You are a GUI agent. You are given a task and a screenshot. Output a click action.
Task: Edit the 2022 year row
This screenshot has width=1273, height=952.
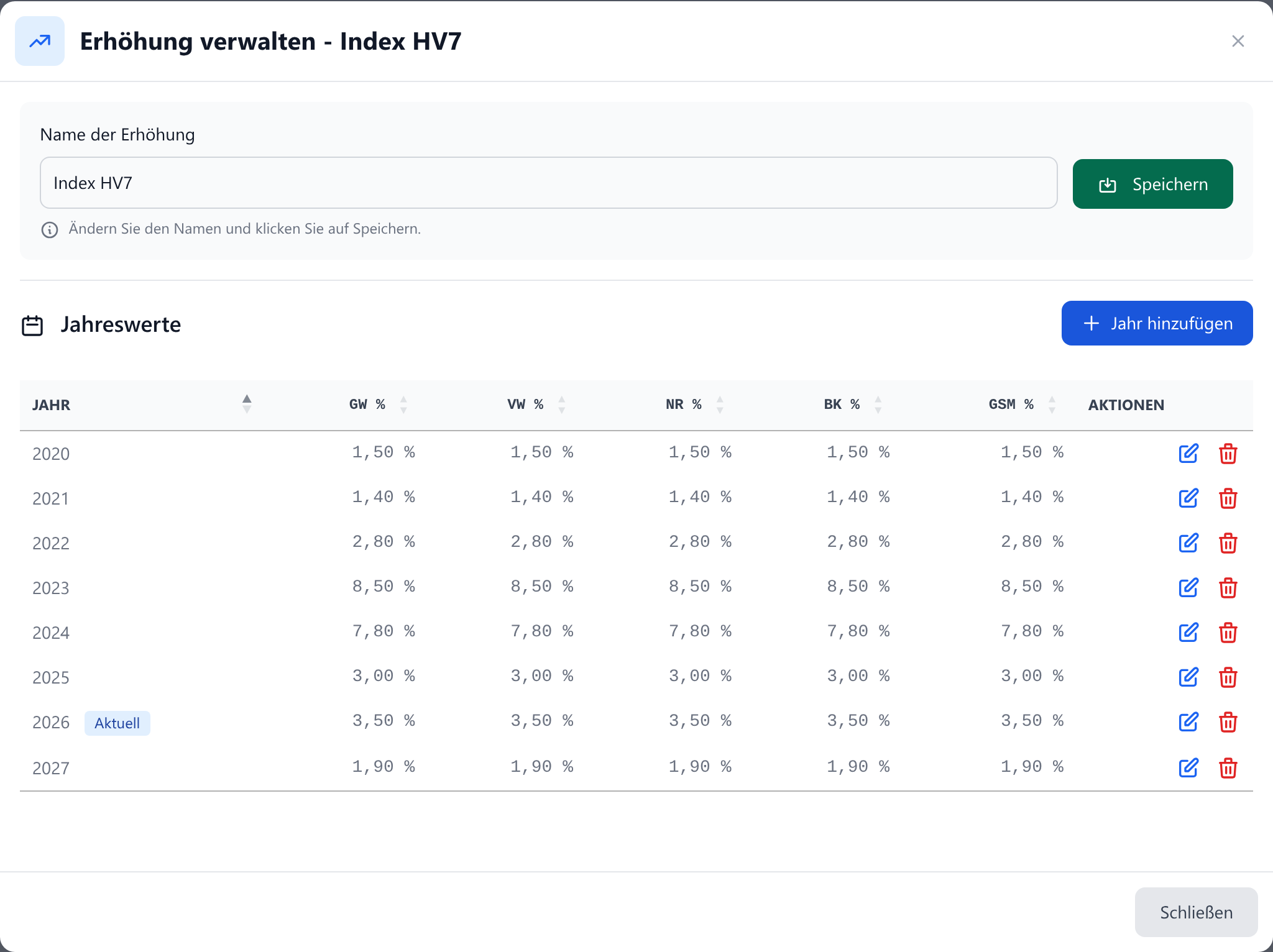coord(1188,543)
